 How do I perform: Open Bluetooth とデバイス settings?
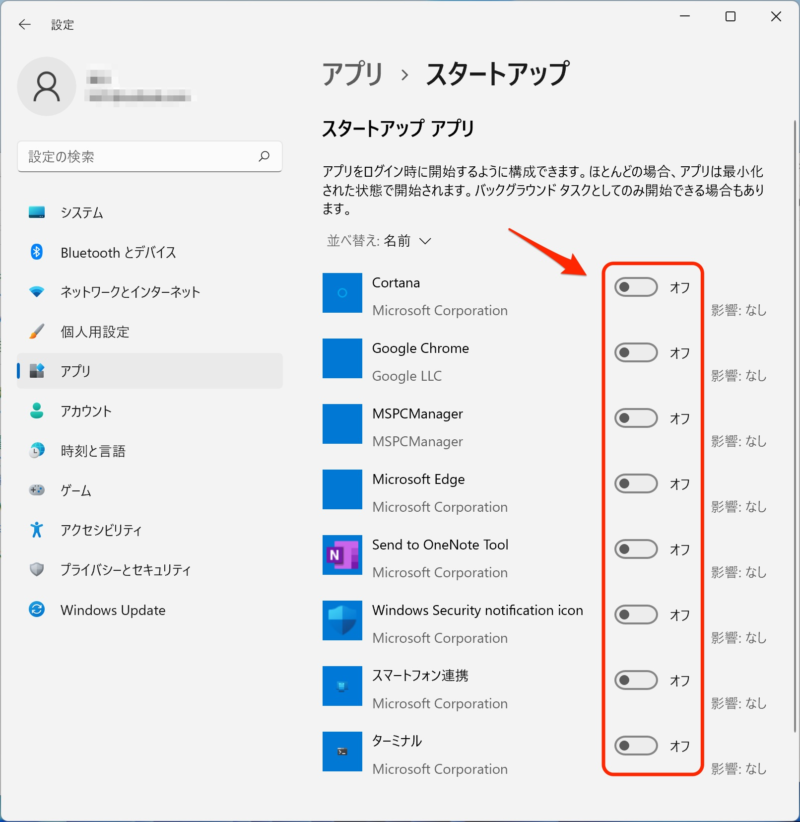[x=150, y=252]
